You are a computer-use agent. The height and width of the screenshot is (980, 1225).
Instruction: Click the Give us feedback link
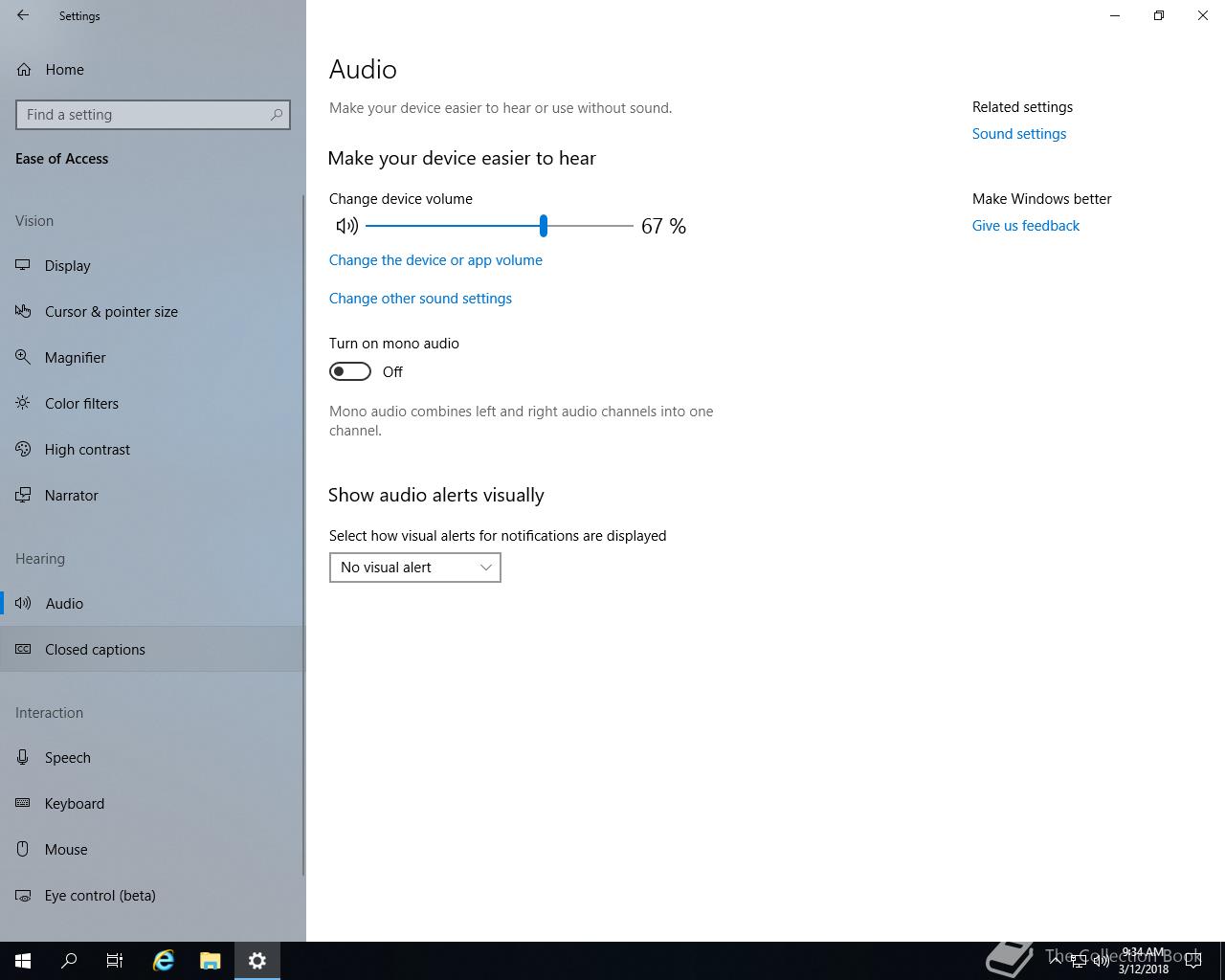pyautogui.click(x=1026, y=226)
